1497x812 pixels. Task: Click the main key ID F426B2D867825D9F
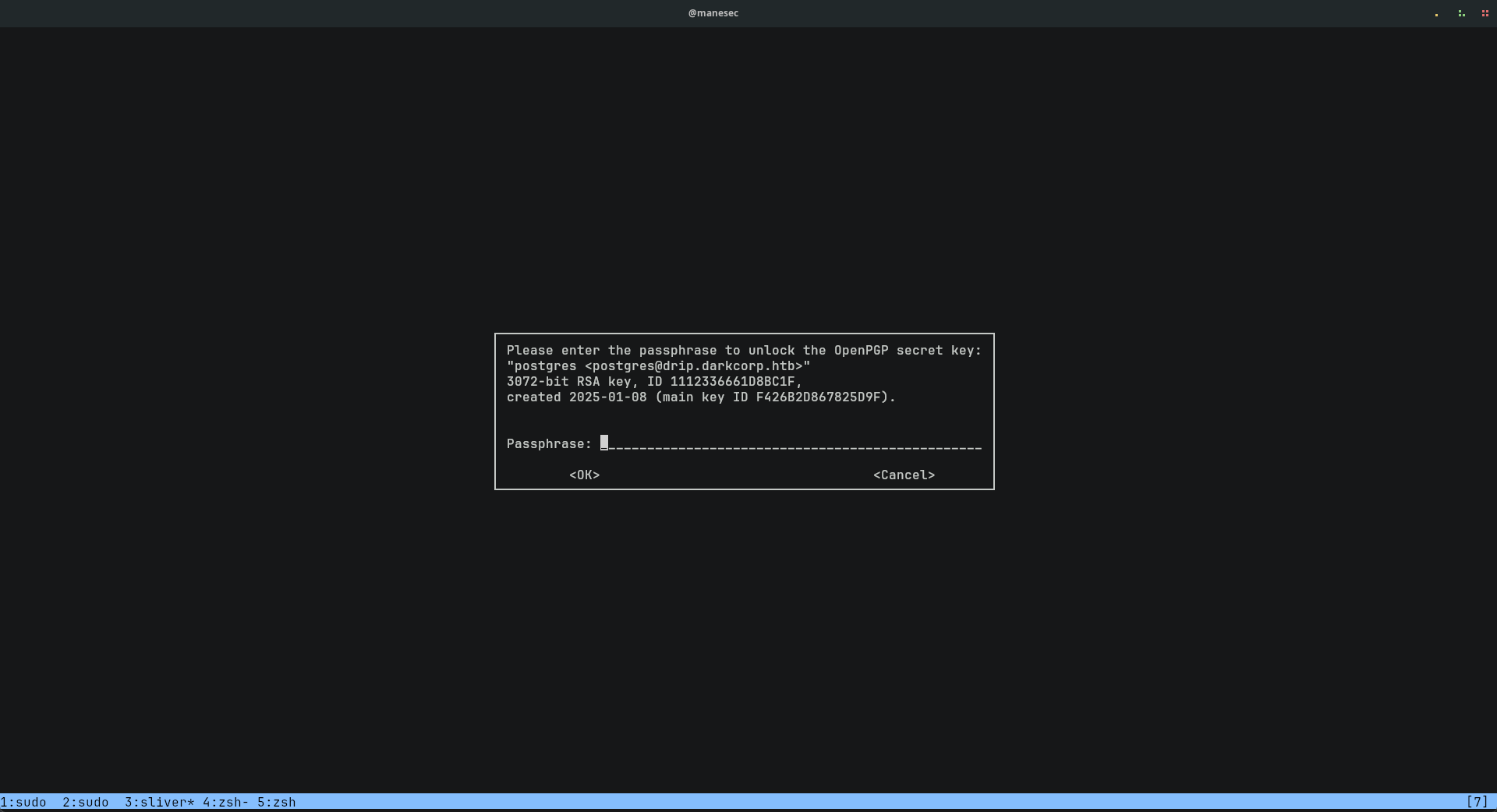(819, 397)
